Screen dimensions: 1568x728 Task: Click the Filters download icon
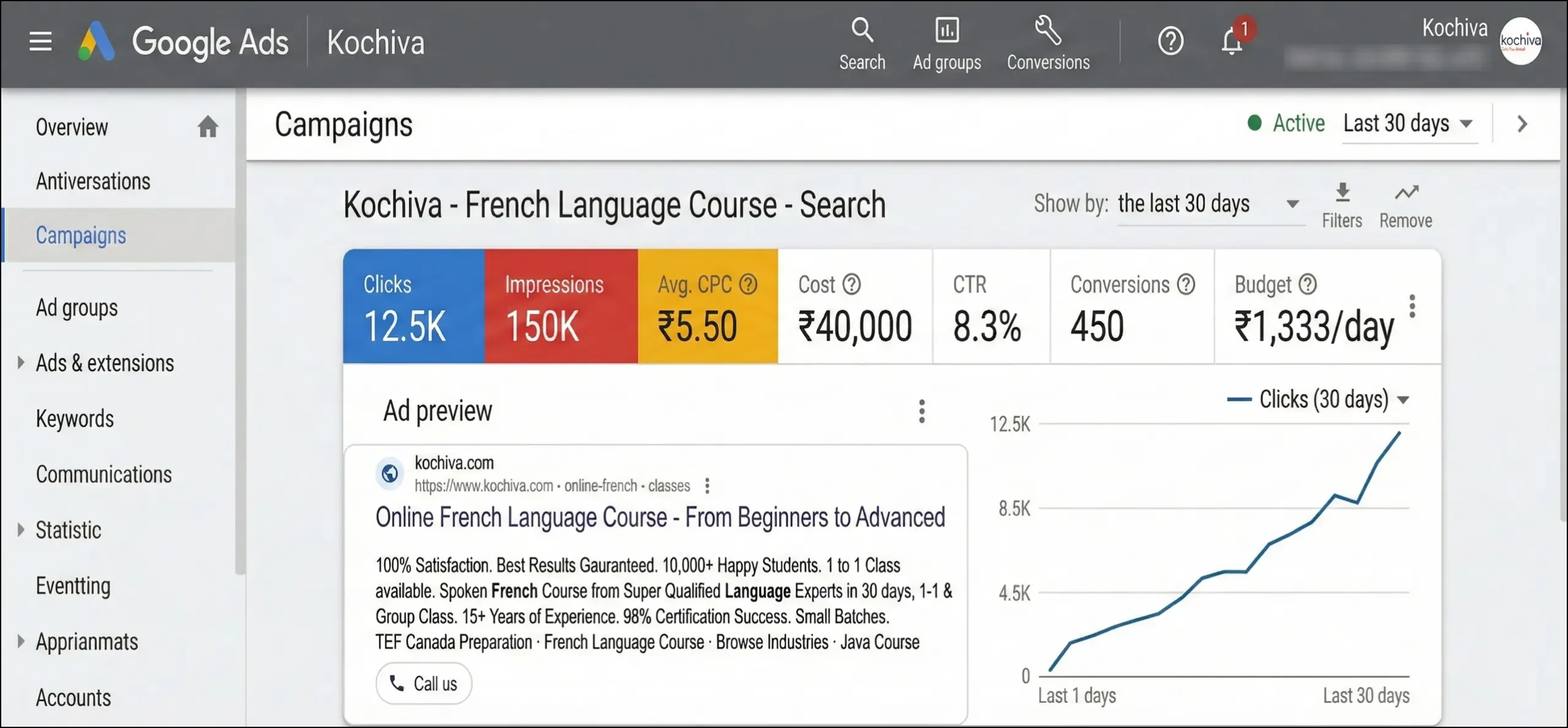pyautogui.click(x=1342, y=193)
